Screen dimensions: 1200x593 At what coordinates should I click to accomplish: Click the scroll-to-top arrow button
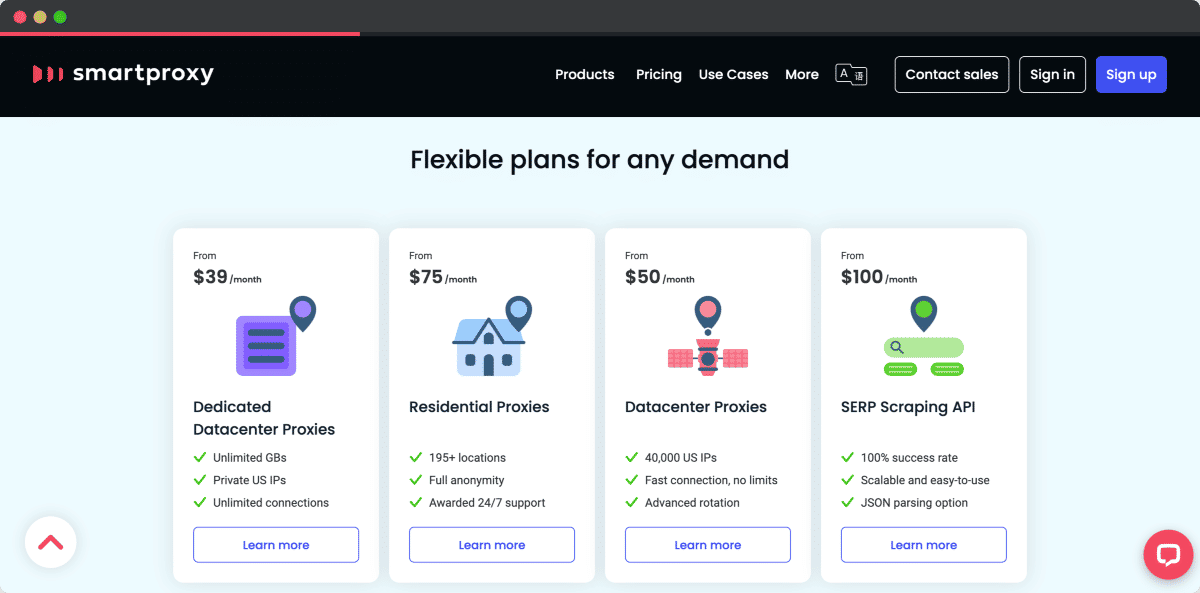pos(50,541)
